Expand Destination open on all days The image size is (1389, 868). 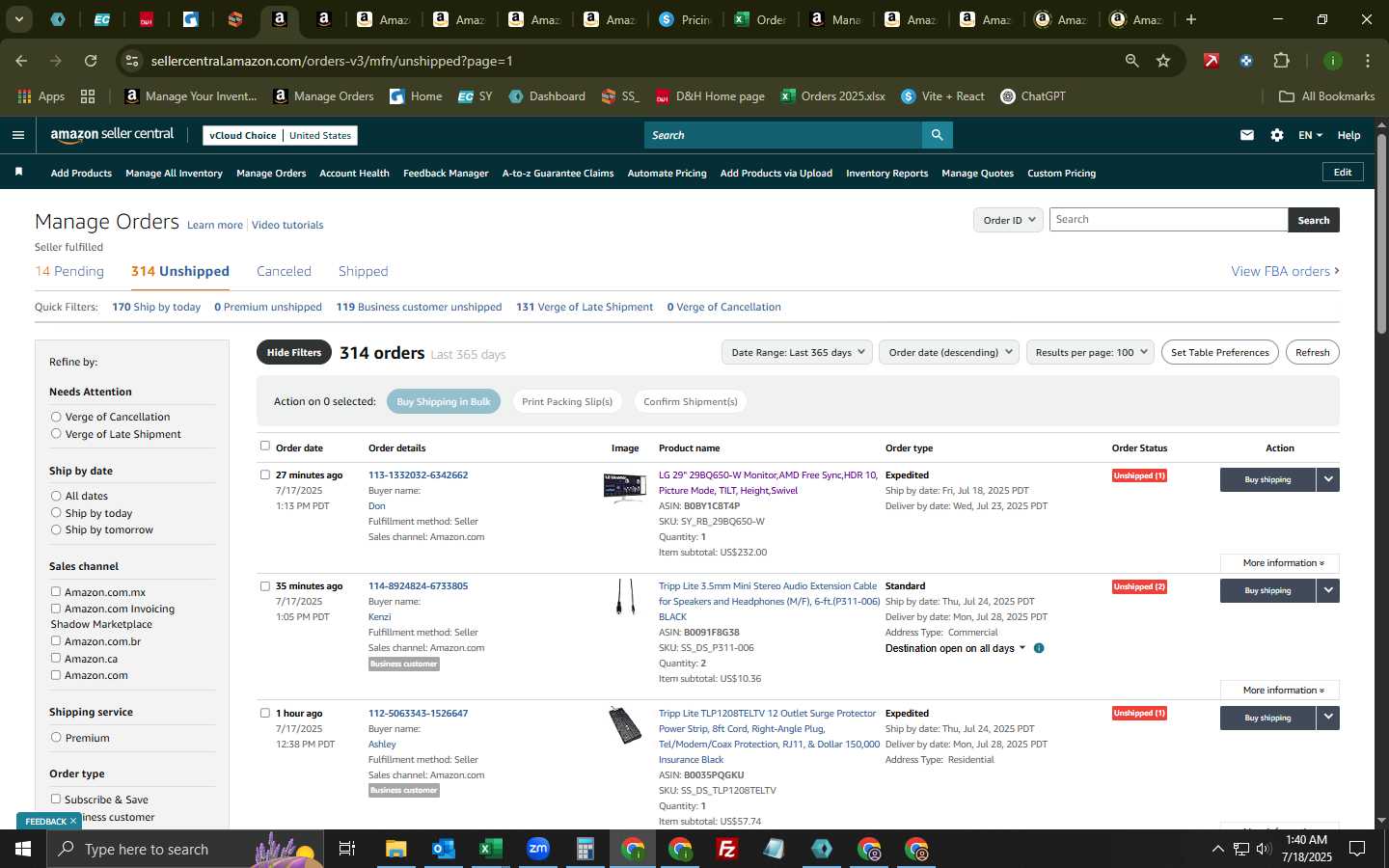pos(955,648)
